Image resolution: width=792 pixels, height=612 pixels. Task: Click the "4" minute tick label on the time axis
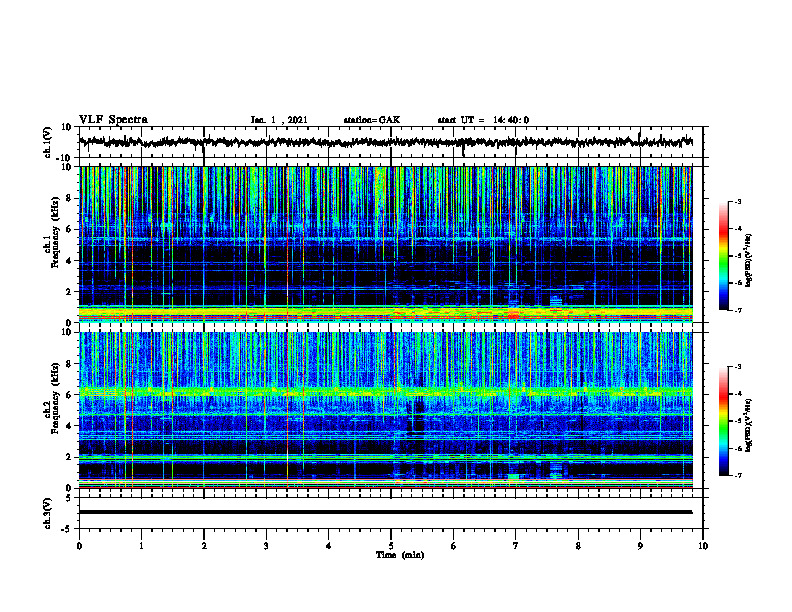(329, 546)
